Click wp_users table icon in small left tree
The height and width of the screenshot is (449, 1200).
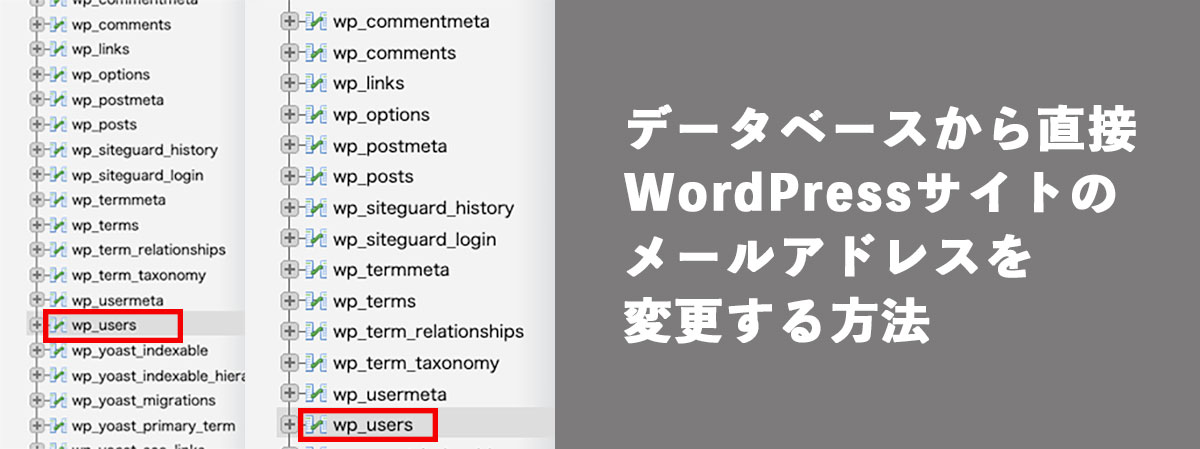[x=58, y=325]
